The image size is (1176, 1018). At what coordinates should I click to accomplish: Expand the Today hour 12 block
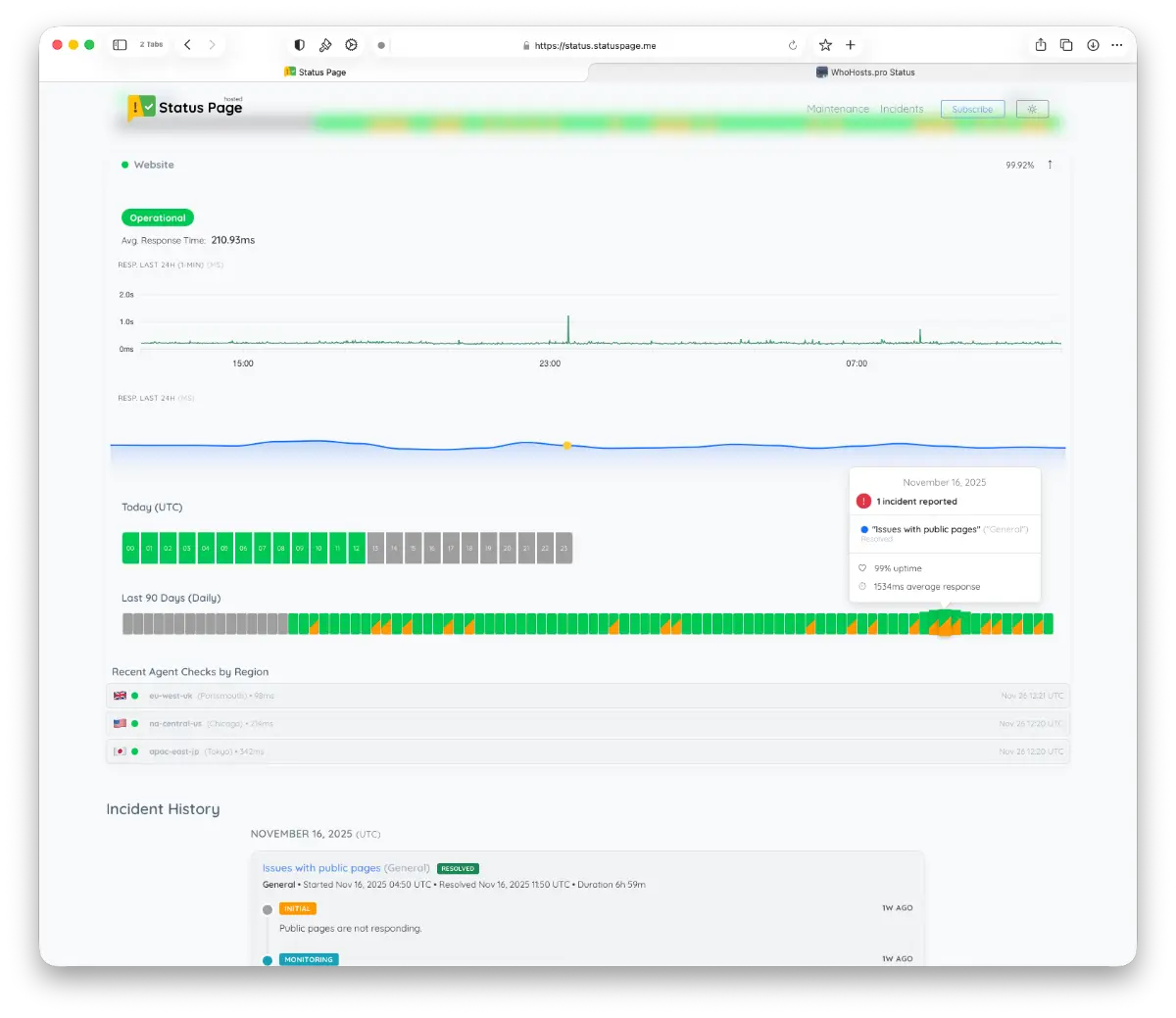tap(357, 548)
